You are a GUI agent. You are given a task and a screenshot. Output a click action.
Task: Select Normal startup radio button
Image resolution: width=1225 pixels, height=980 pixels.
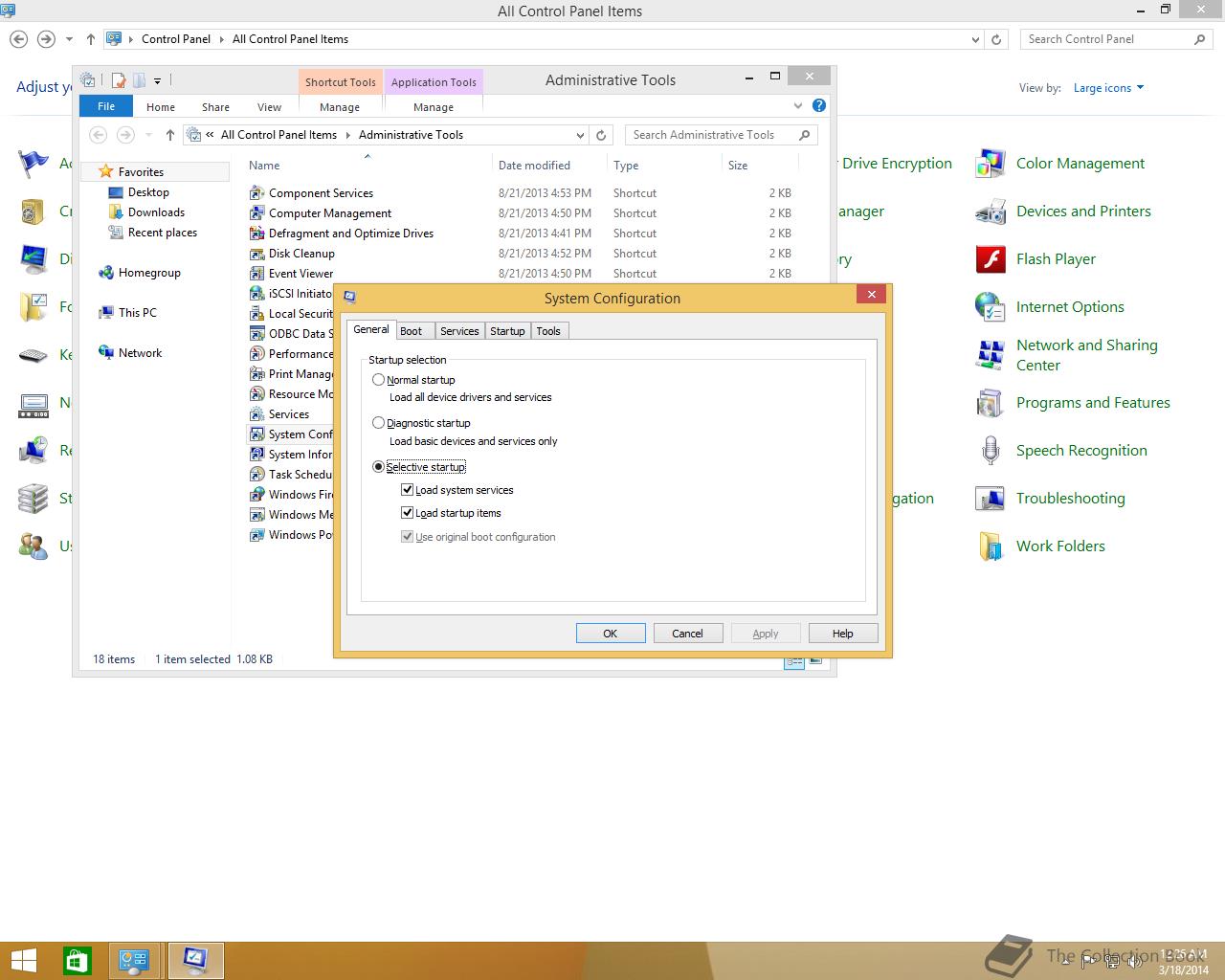[x=378, y=380]
